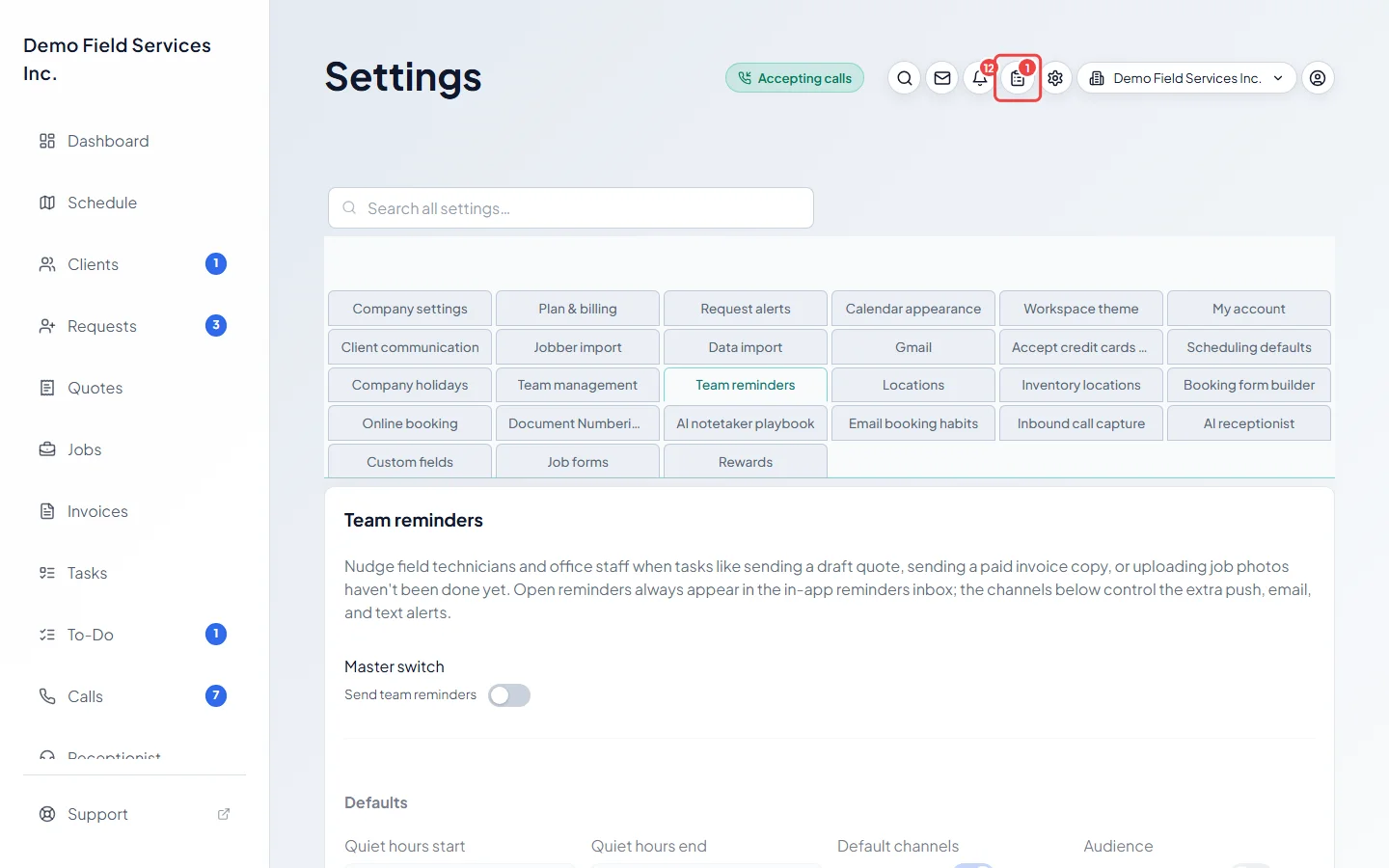Switch to Request alerts tab

point(746,309)
